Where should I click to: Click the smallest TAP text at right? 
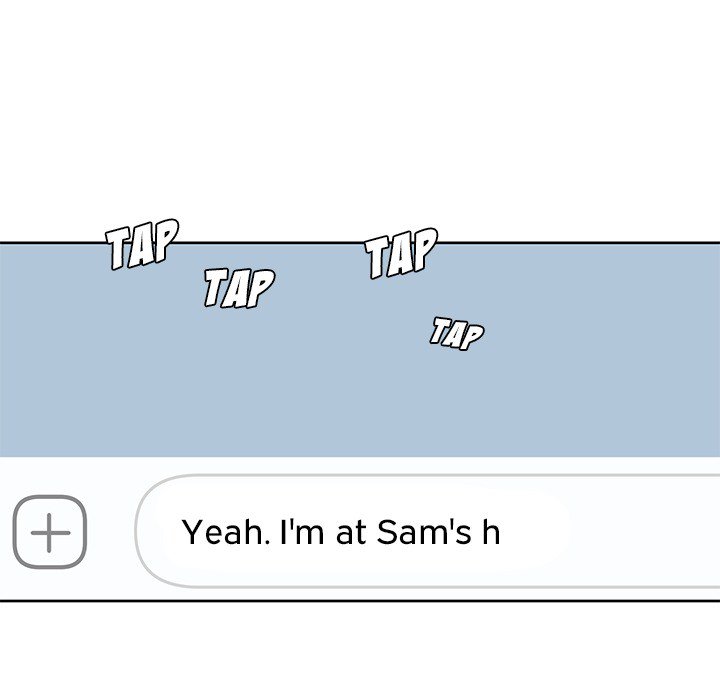457,332
